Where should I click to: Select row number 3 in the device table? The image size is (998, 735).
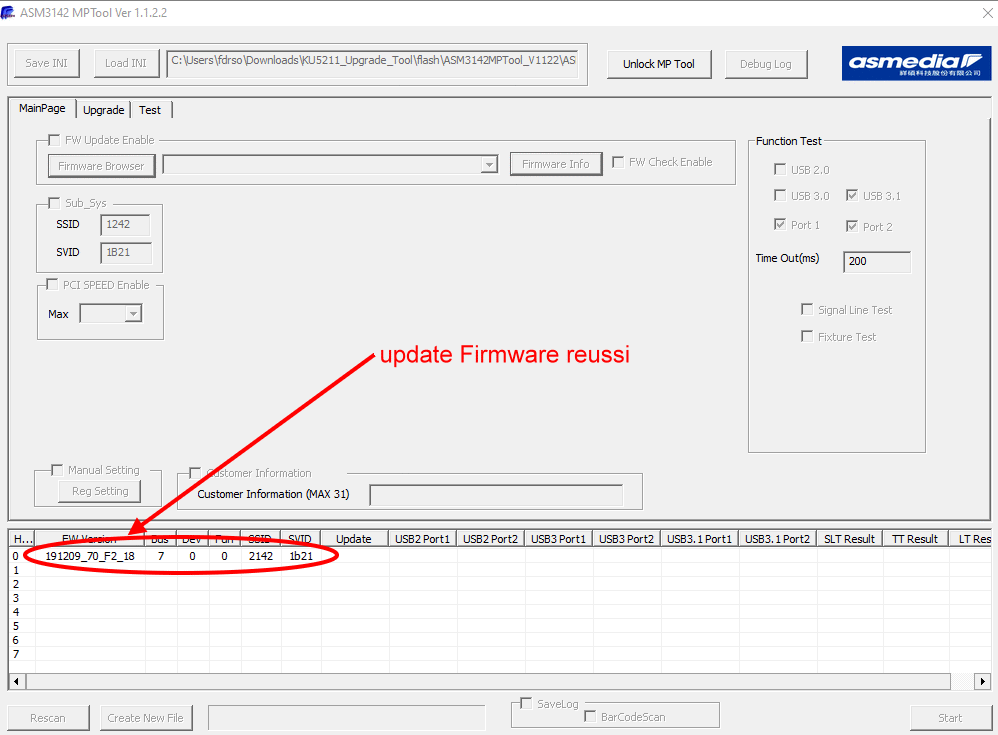point(16,598)
